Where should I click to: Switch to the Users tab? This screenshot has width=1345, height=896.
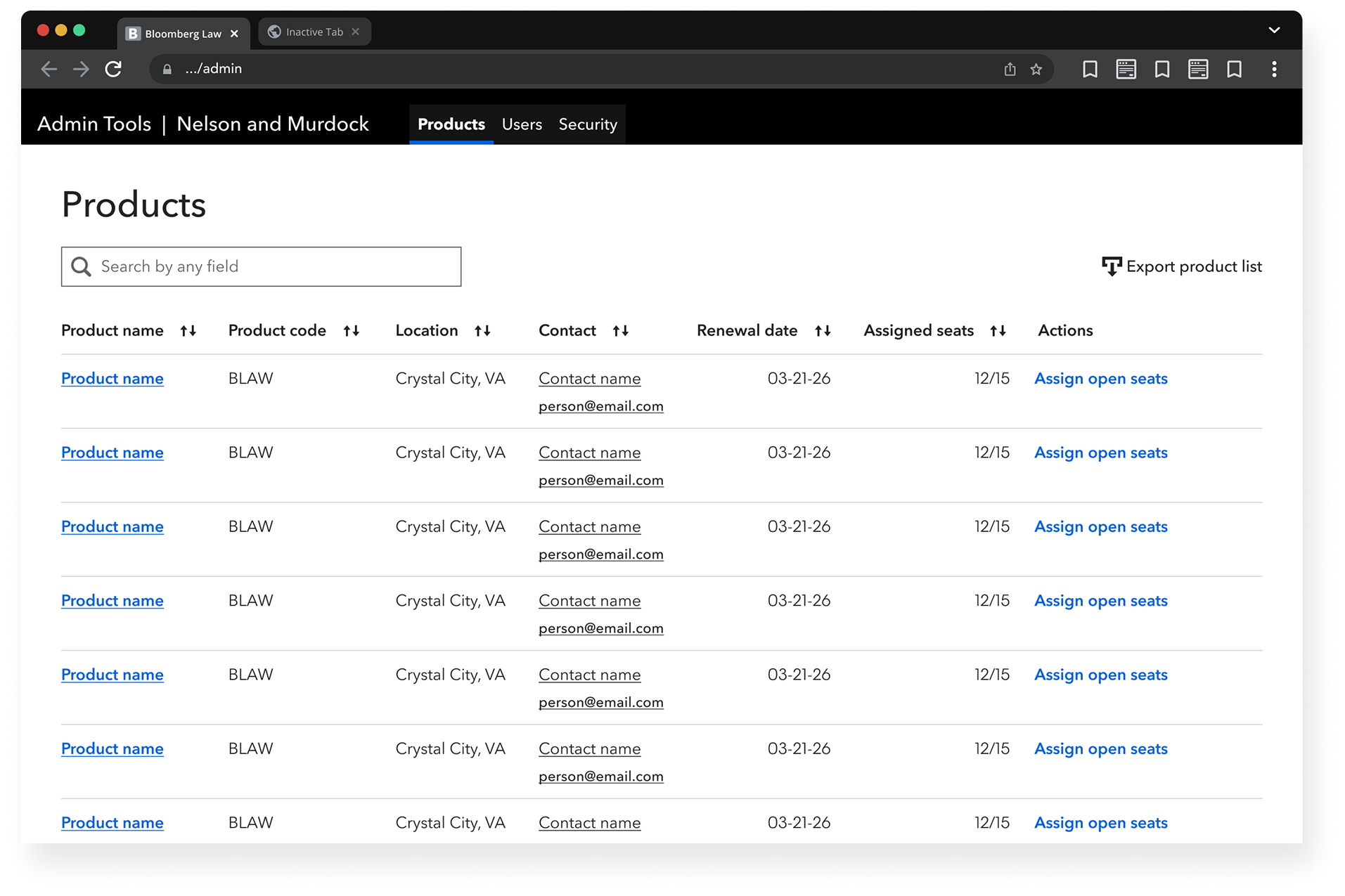click(x=521, y=124)
